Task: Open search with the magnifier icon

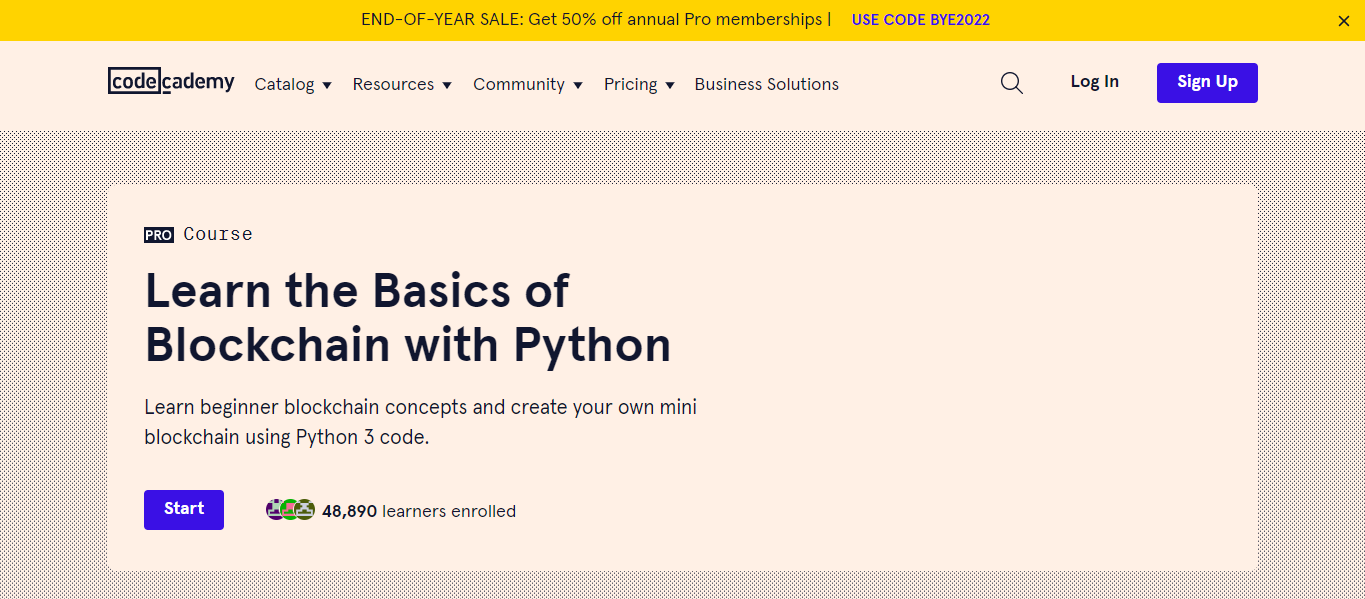Action: pos(1012,83)
